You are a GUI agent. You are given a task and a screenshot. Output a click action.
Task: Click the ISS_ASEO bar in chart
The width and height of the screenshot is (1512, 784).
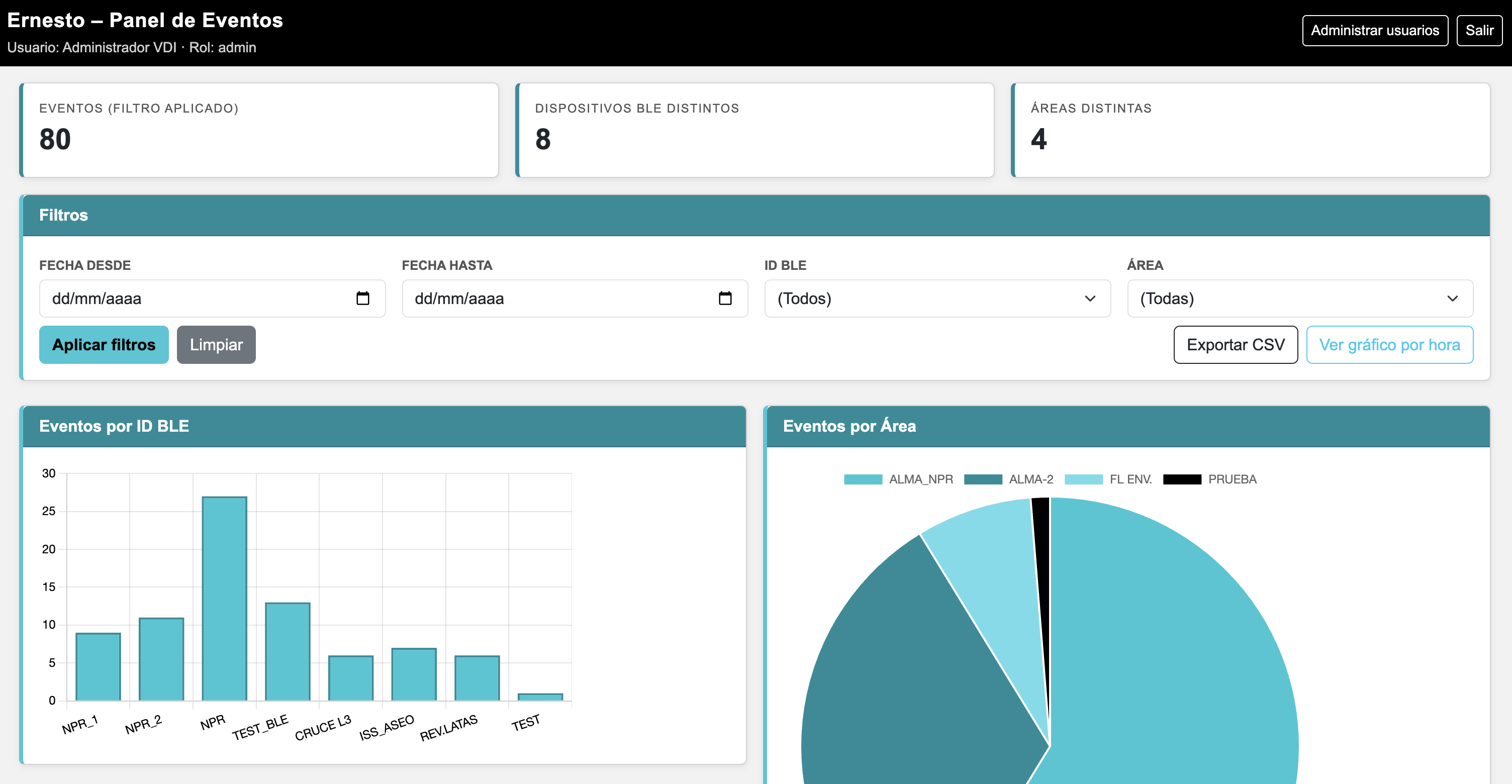coord(414,674)
